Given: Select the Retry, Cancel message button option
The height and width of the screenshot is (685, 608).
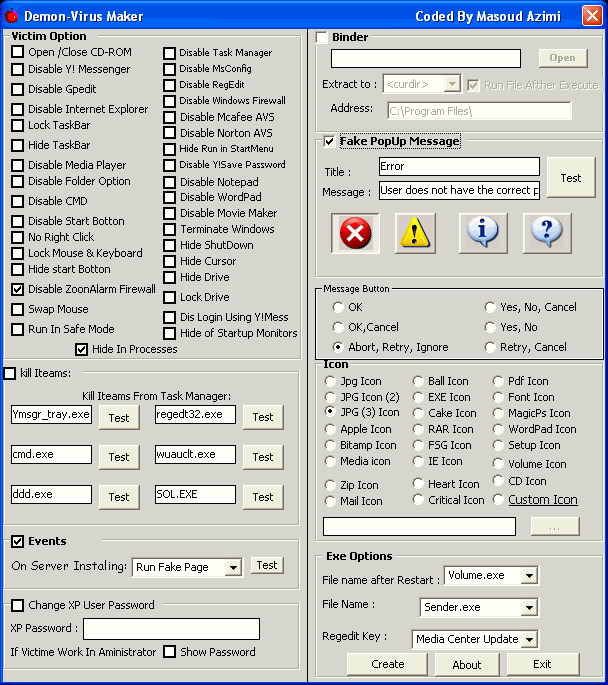Looking at the screenshot, I should point(490,347).
